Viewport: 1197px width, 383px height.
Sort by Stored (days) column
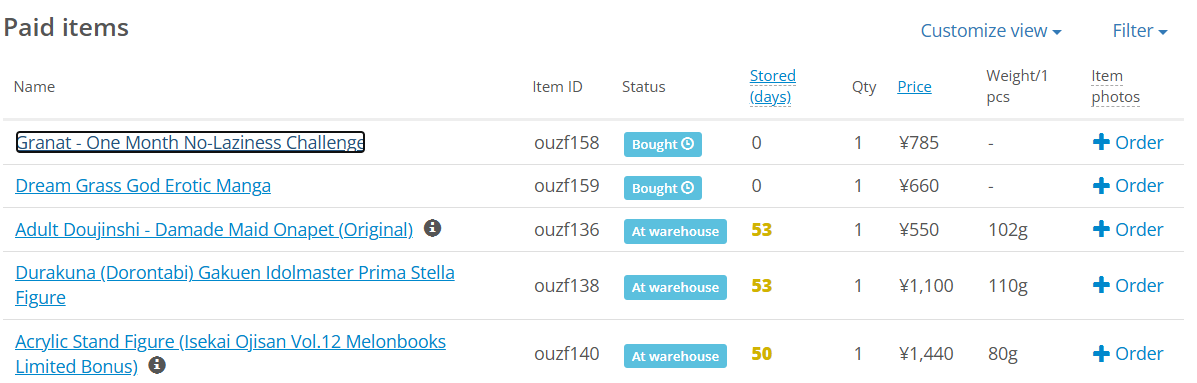(773, 86)
